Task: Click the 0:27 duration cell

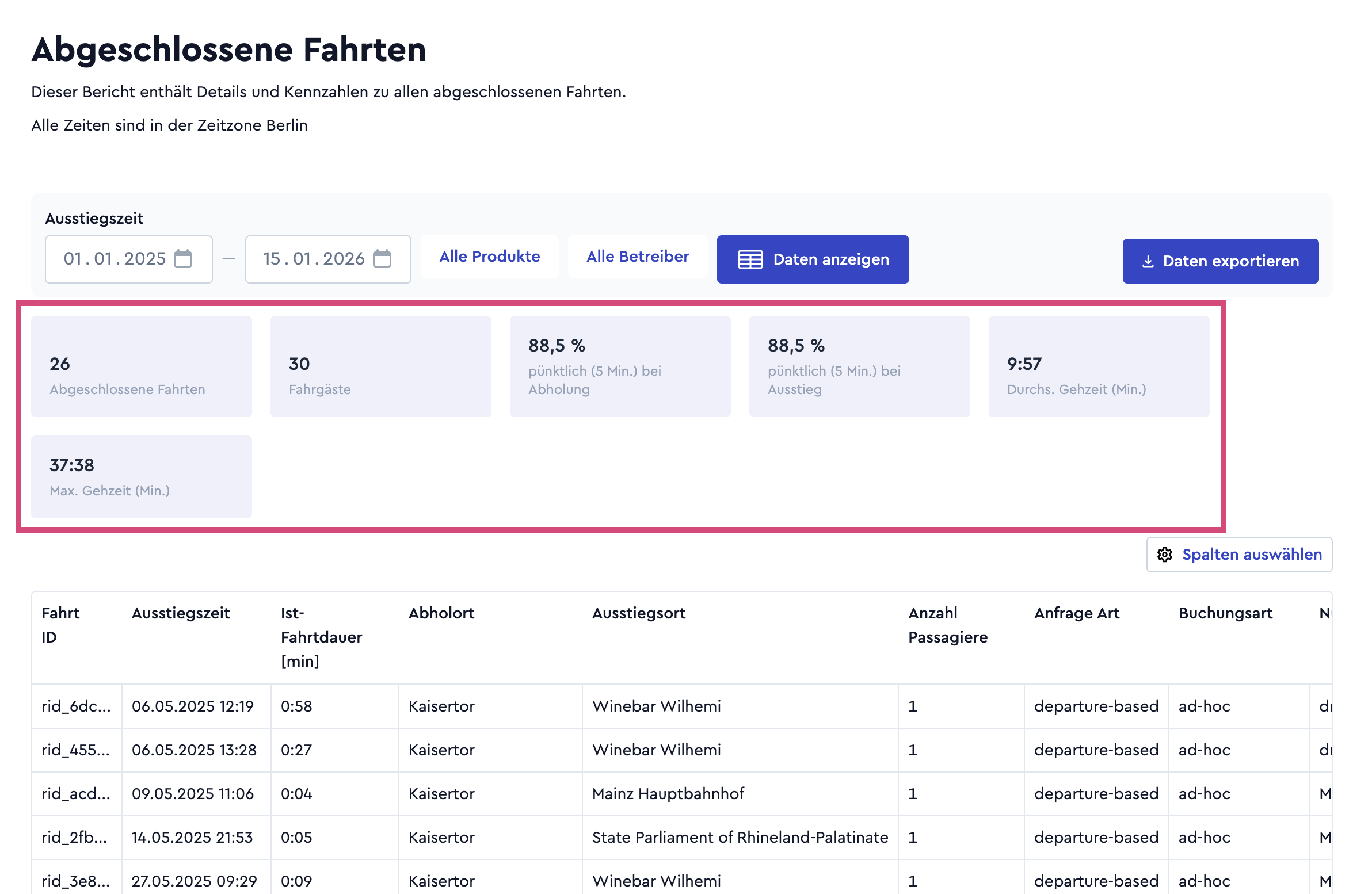Action: coord(334,750)
